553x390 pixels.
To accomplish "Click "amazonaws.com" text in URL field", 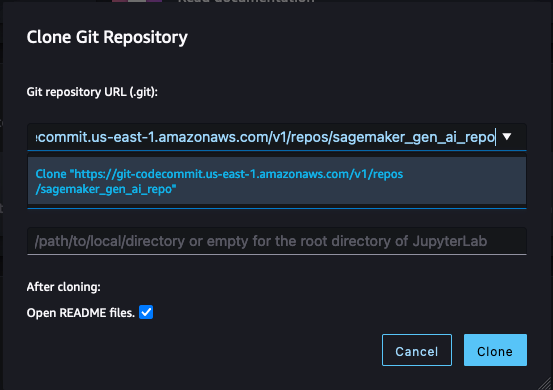I will pyautogui.click(x=213, y=137).
